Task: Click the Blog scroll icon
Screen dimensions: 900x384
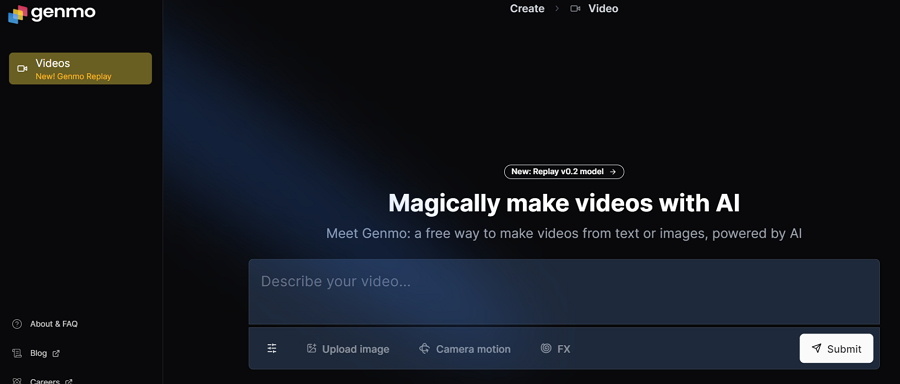Action: coord(17,353)
